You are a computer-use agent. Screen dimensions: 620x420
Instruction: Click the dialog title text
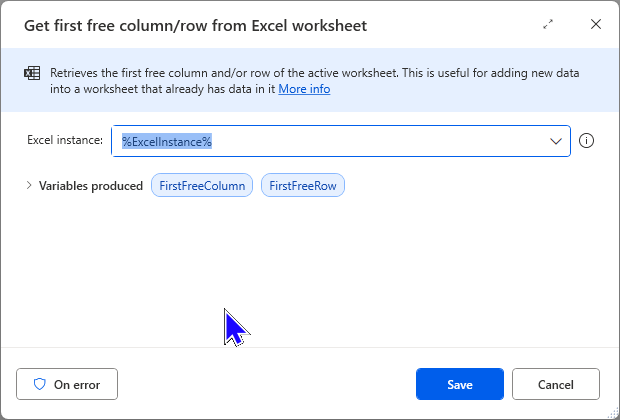tap(195, 26)
